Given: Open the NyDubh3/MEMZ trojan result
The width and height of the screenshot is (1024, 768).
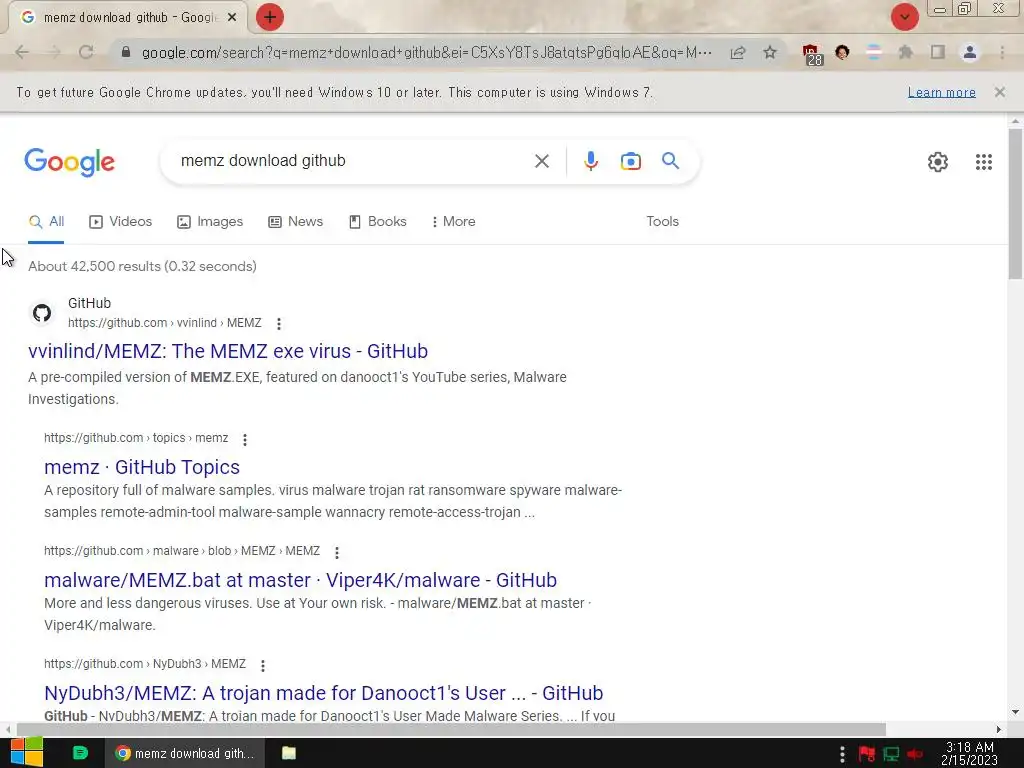Looking at the screenshot, I should 323,693.
